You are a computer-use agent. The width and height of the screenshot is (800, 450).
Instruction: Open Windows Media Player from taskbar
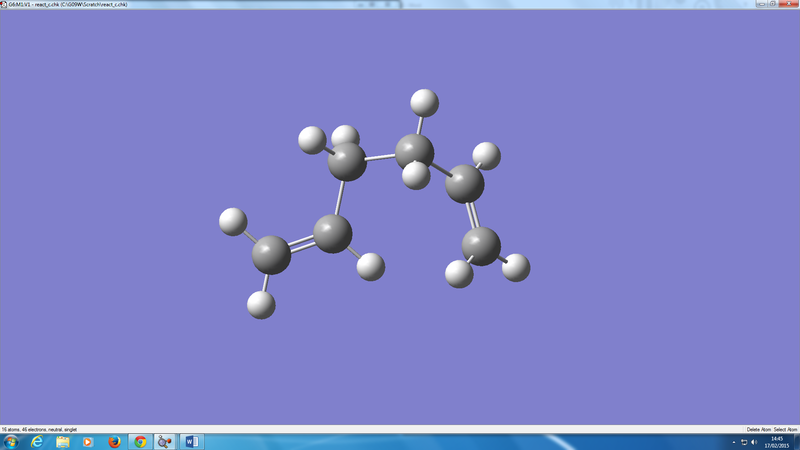click(x=88, y=442)
